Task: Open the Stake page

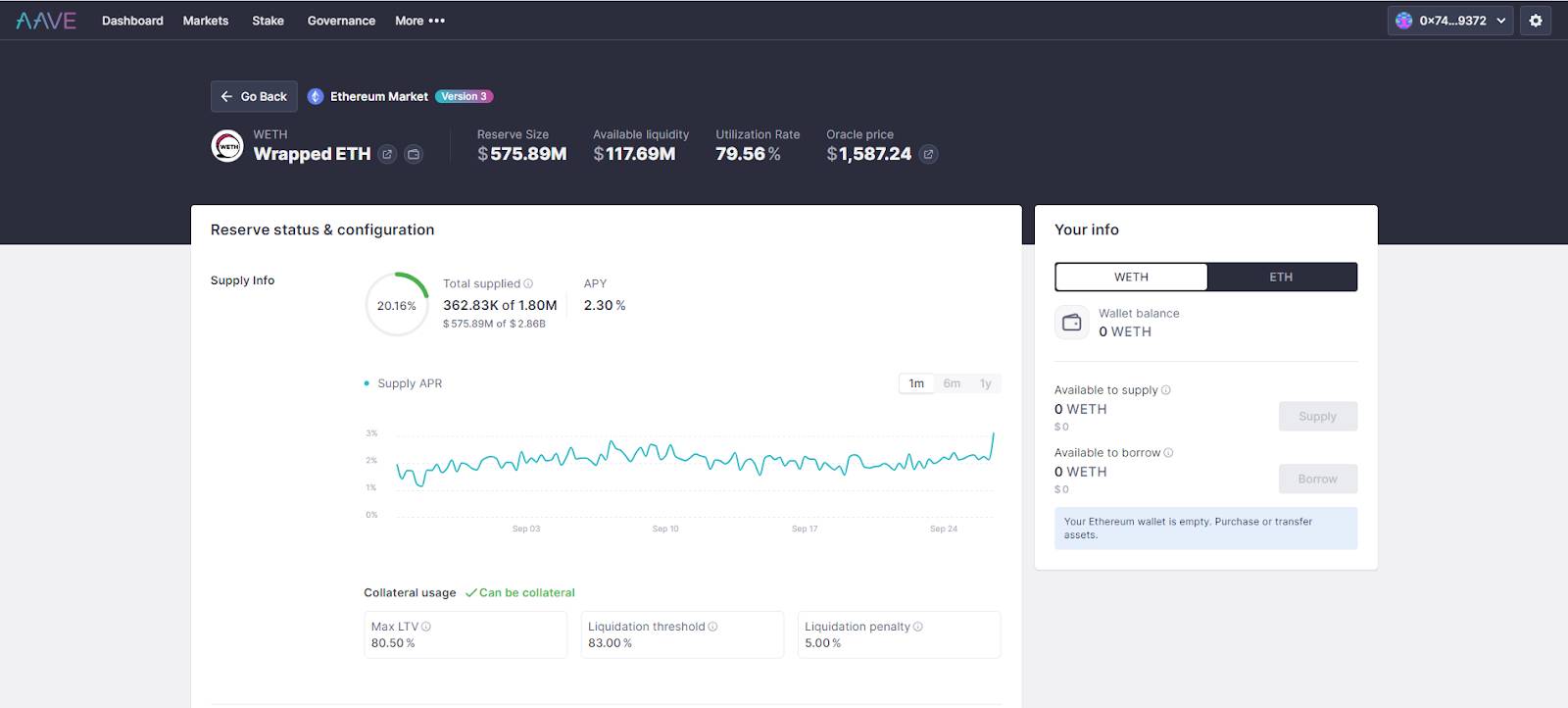Action: tap(268, 21)
